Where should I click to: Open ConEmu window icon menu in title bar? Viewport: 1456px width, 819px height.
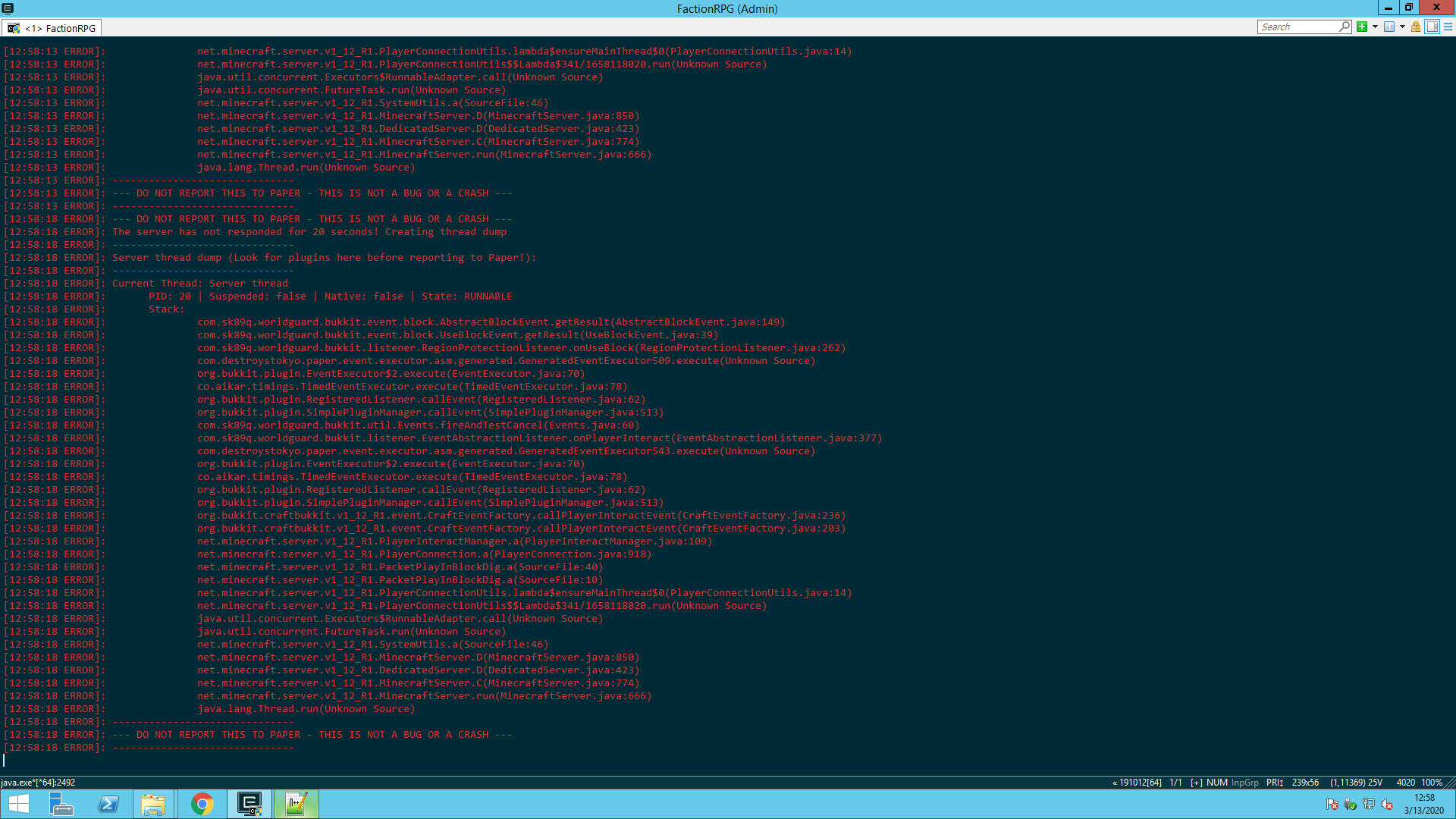pos(8,8)
